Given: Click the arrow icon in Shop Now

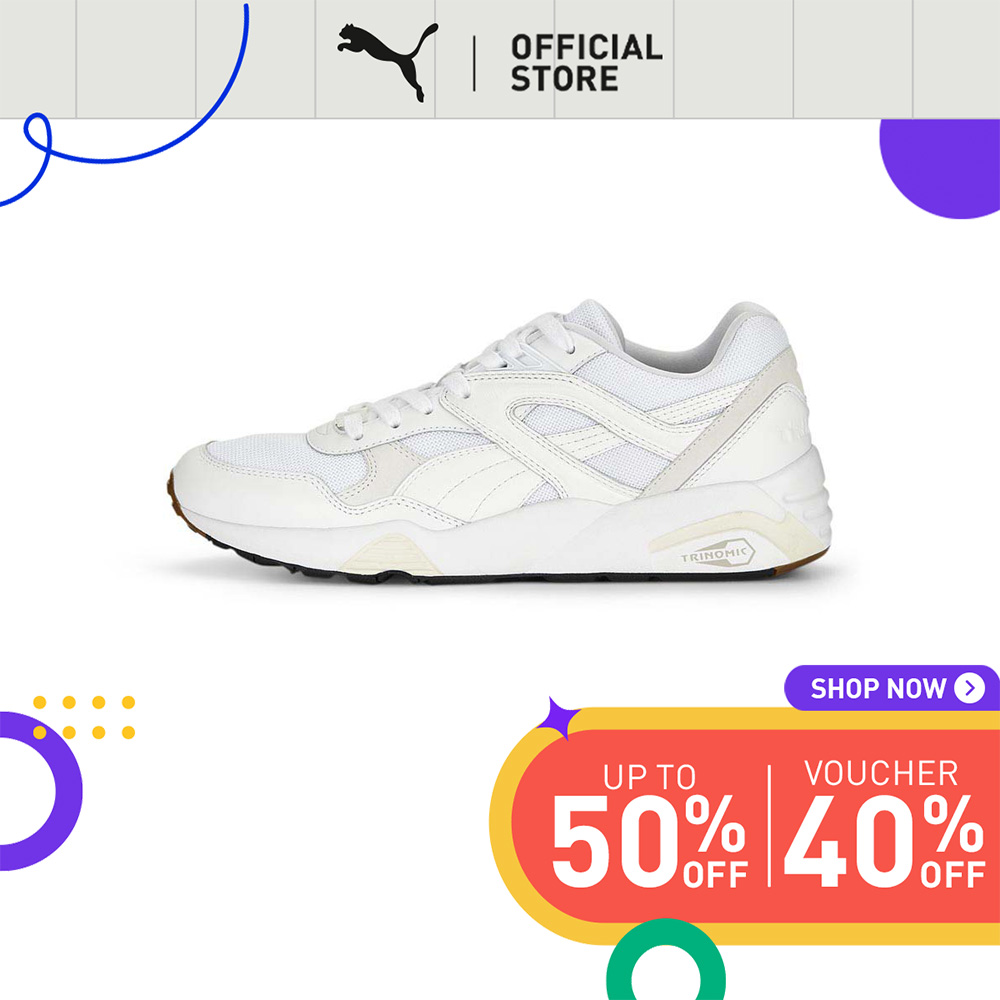Looking at the screenshot, I should point(969,688).
